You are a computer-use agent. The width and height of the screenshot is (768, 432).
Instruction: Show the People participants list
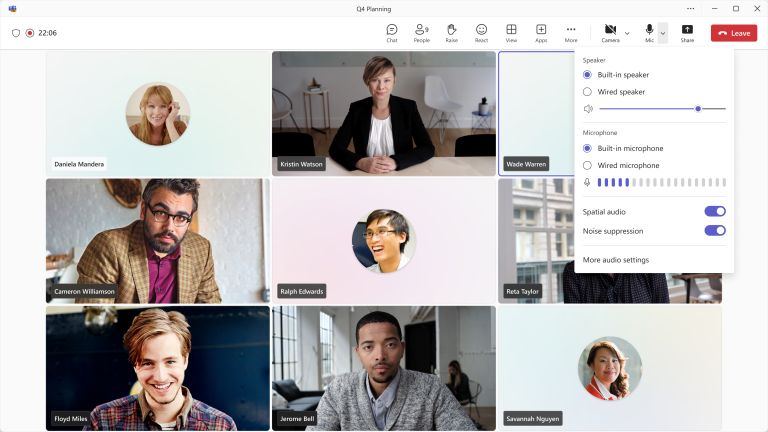point(421,33)
